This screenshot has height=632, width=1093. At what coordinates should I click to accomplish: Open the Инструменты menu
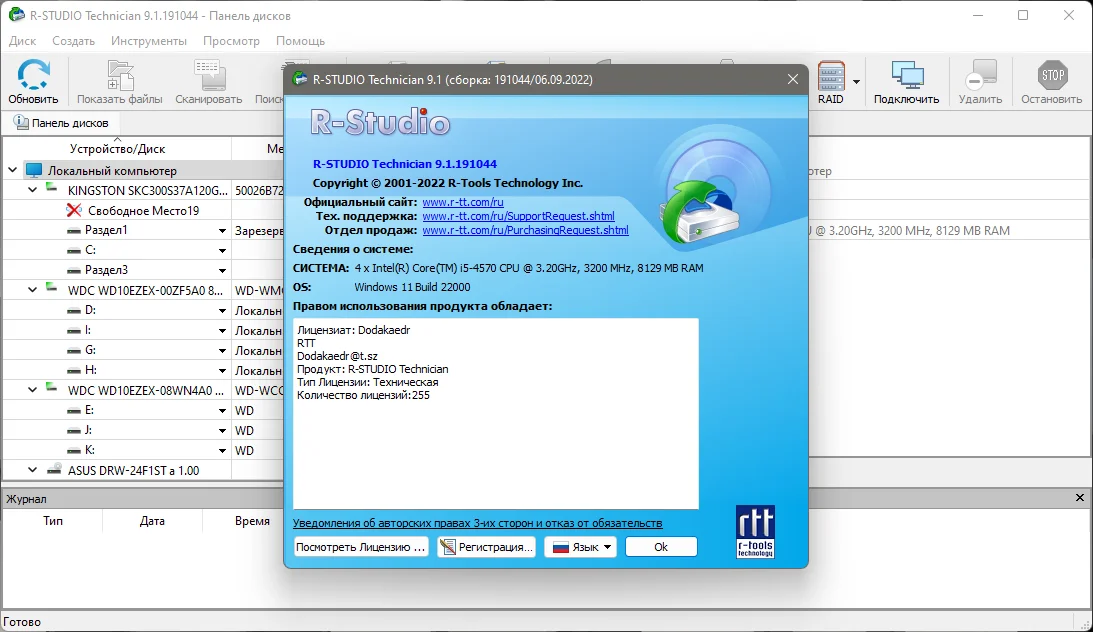tap(148, 41)
